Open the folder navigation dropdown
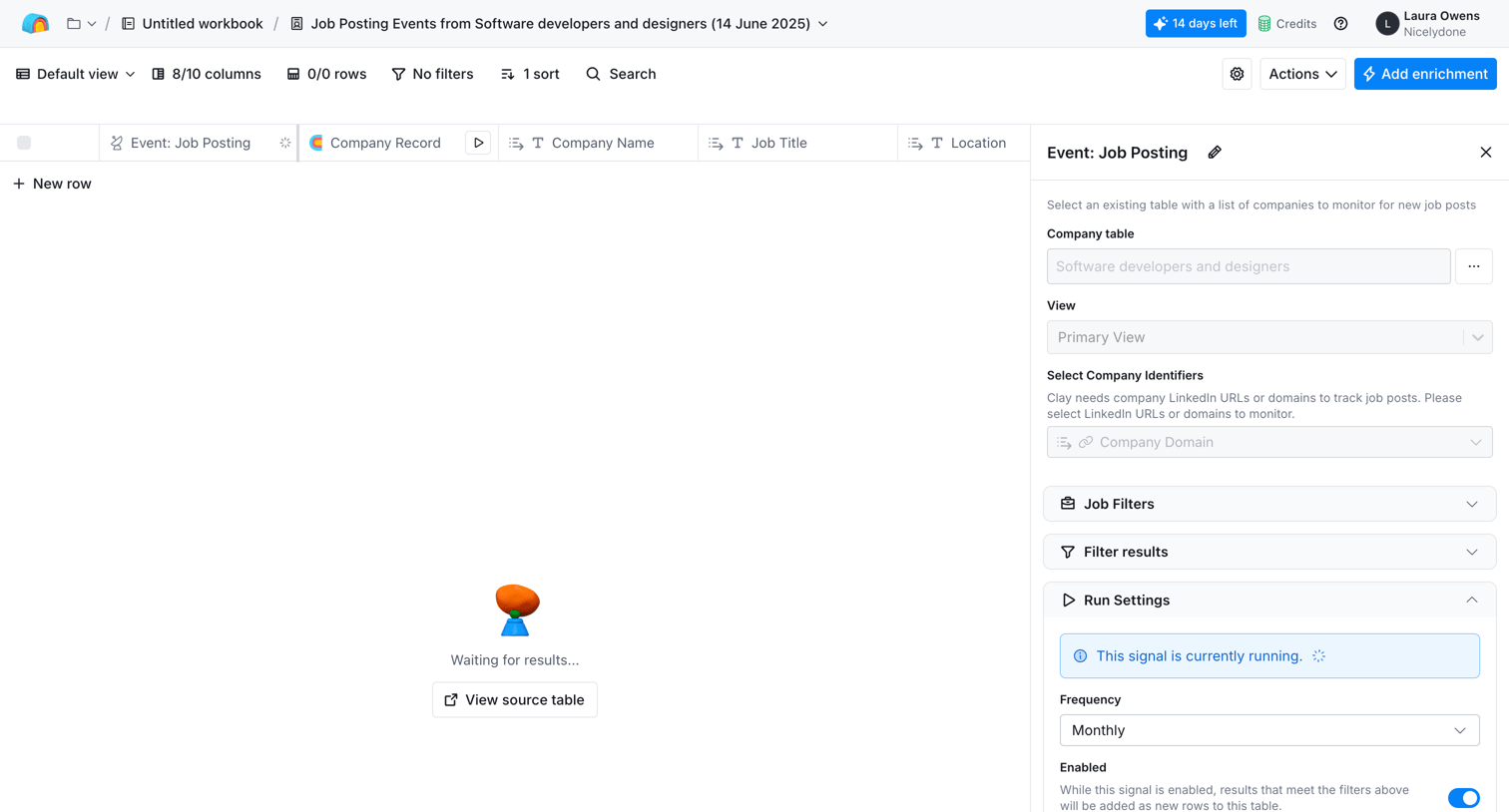The image size is (1509, 812). (x=82, y=23)
